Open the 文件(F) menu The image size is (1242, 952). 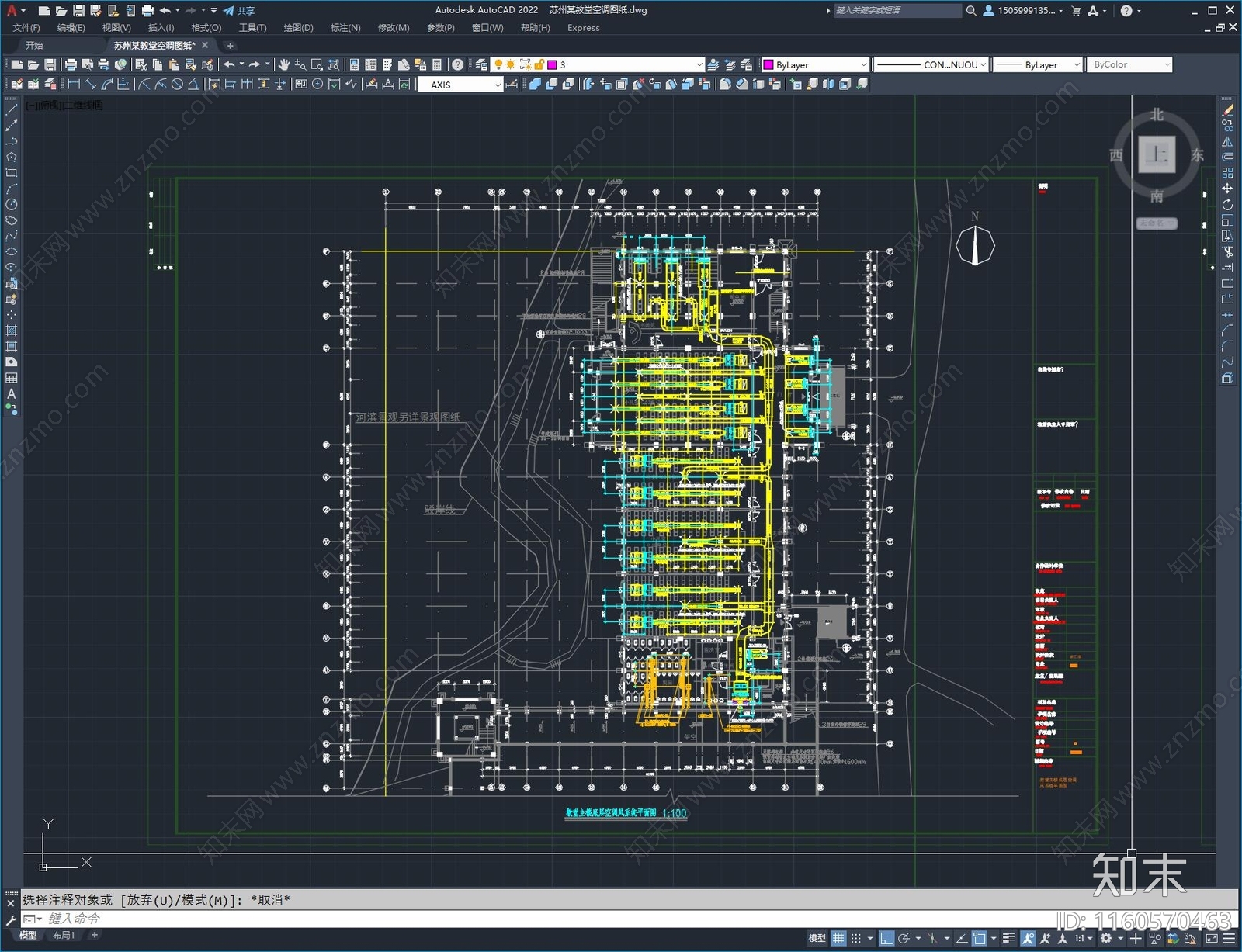coord(26,28)
